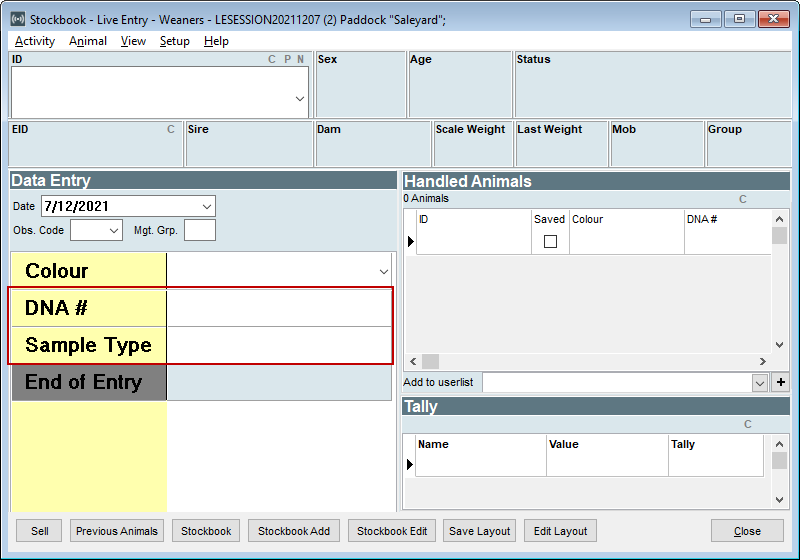Open the Help menu
This screenshot has height=560, width=800.
tap(216, 41)
